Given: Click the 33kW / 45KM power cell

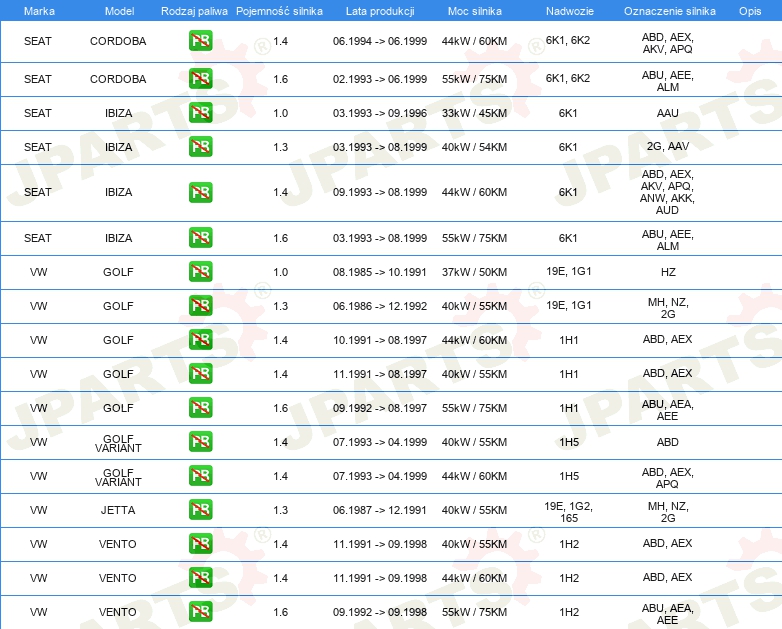Looking at the screenshot, I should point(474,113).
